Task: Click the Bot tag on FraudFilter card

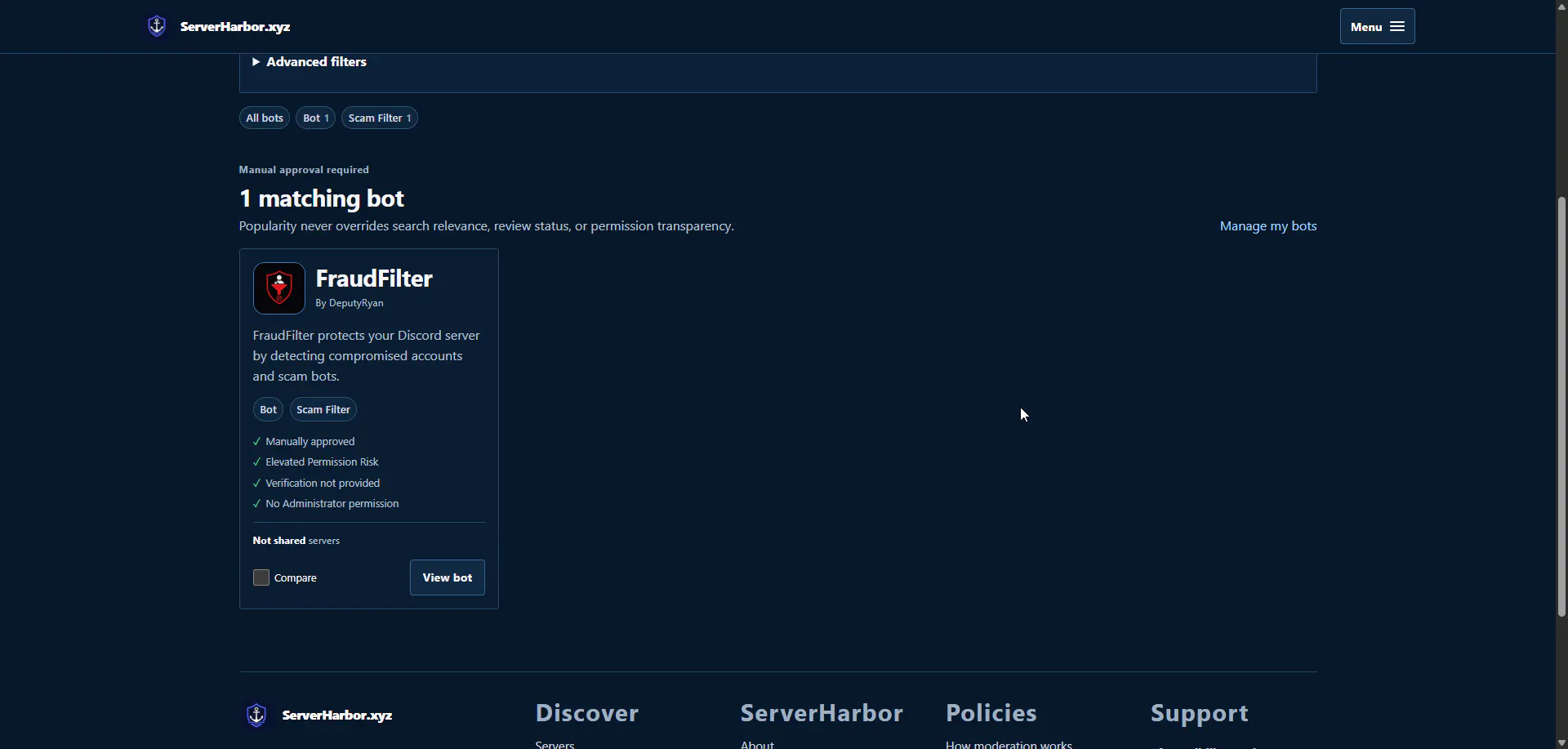Action: point(268,409)
